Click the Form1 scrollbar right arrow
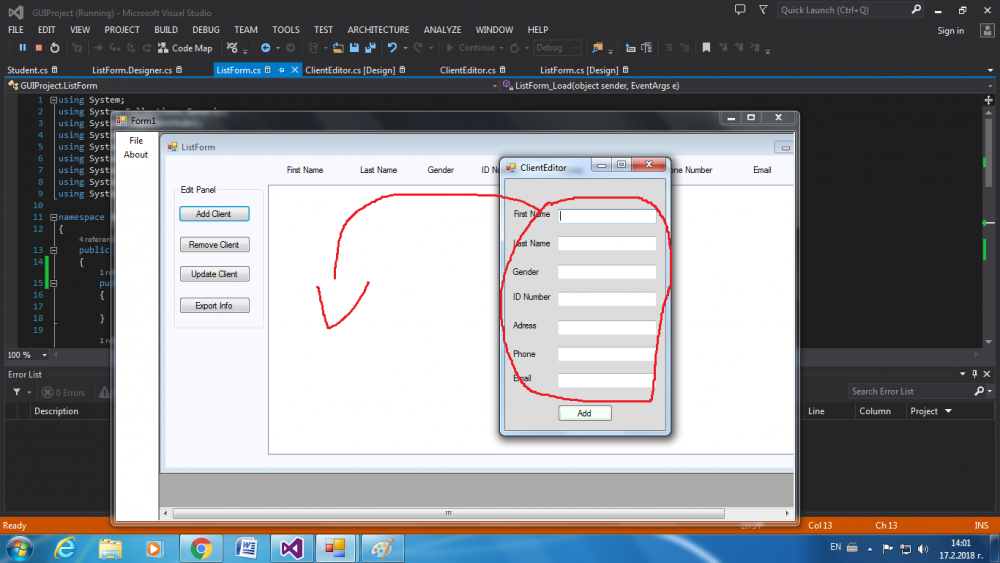 click(787, 513)
